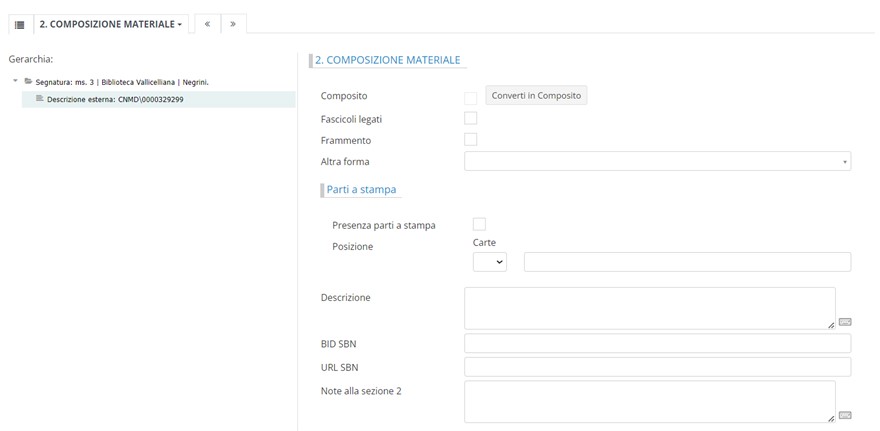Enable the Fascicoli legati checkbox
This screenshot has width=880, height=431.
(471, 119)
